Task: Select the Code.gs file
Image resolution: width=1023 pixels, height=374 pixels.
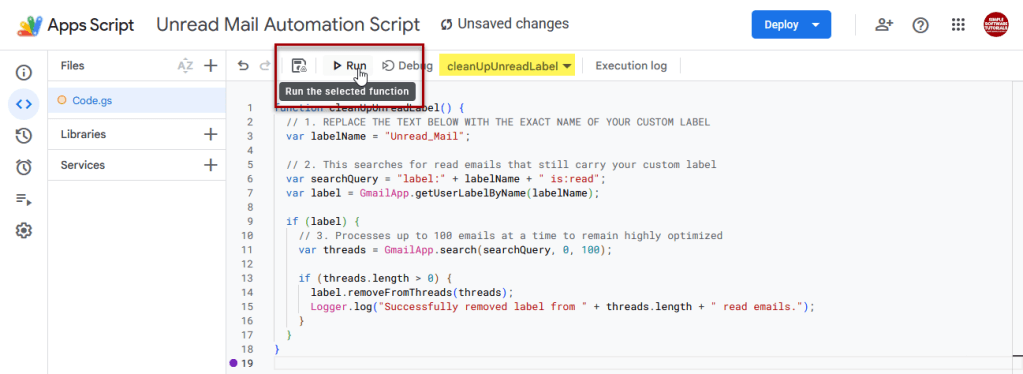Action: click(x=136, y=101)
